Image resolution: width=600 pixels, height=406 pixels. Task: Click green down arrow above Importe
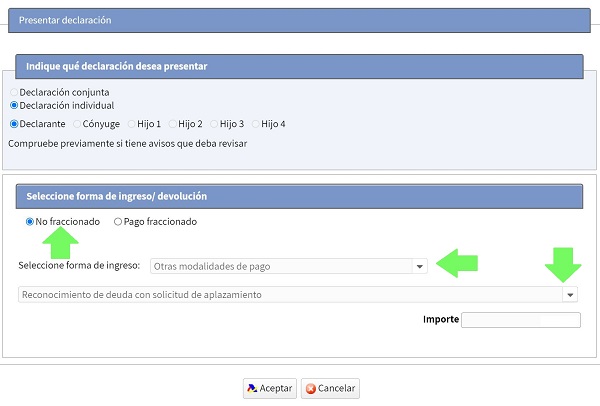(x=563, y=264)
